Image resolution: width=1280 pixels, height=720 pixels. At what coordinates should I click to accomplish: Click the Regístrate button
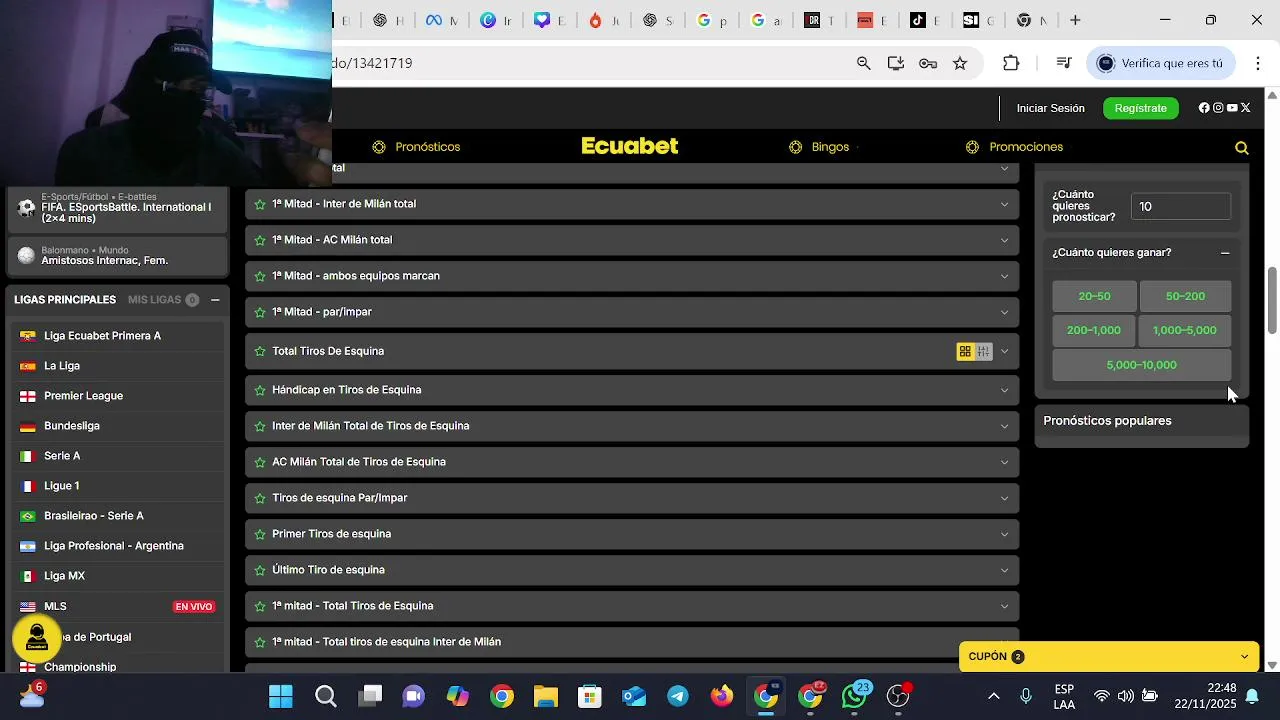[x=1141, y=108]
